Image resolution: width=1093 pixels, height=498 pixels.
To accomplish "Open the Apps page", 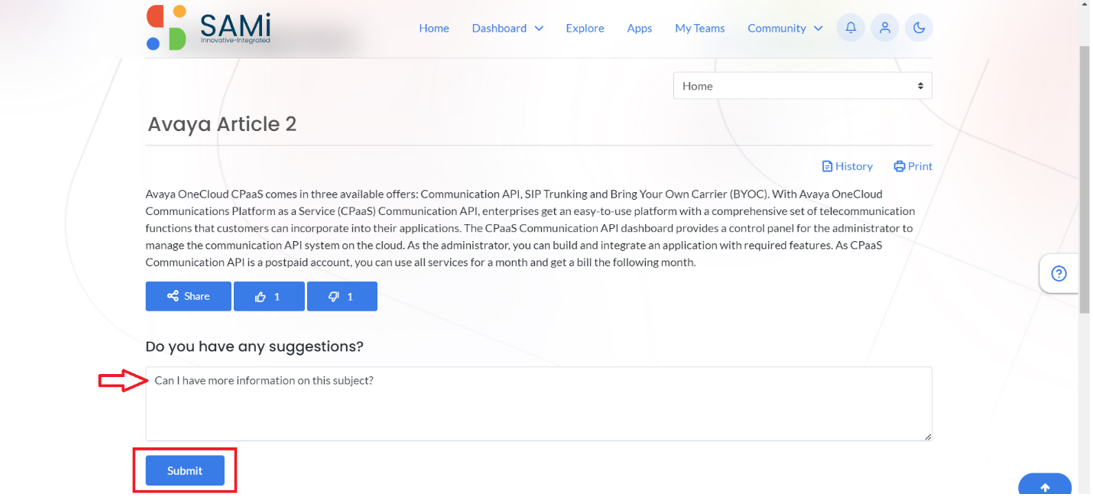I will (x=639, y=29).
